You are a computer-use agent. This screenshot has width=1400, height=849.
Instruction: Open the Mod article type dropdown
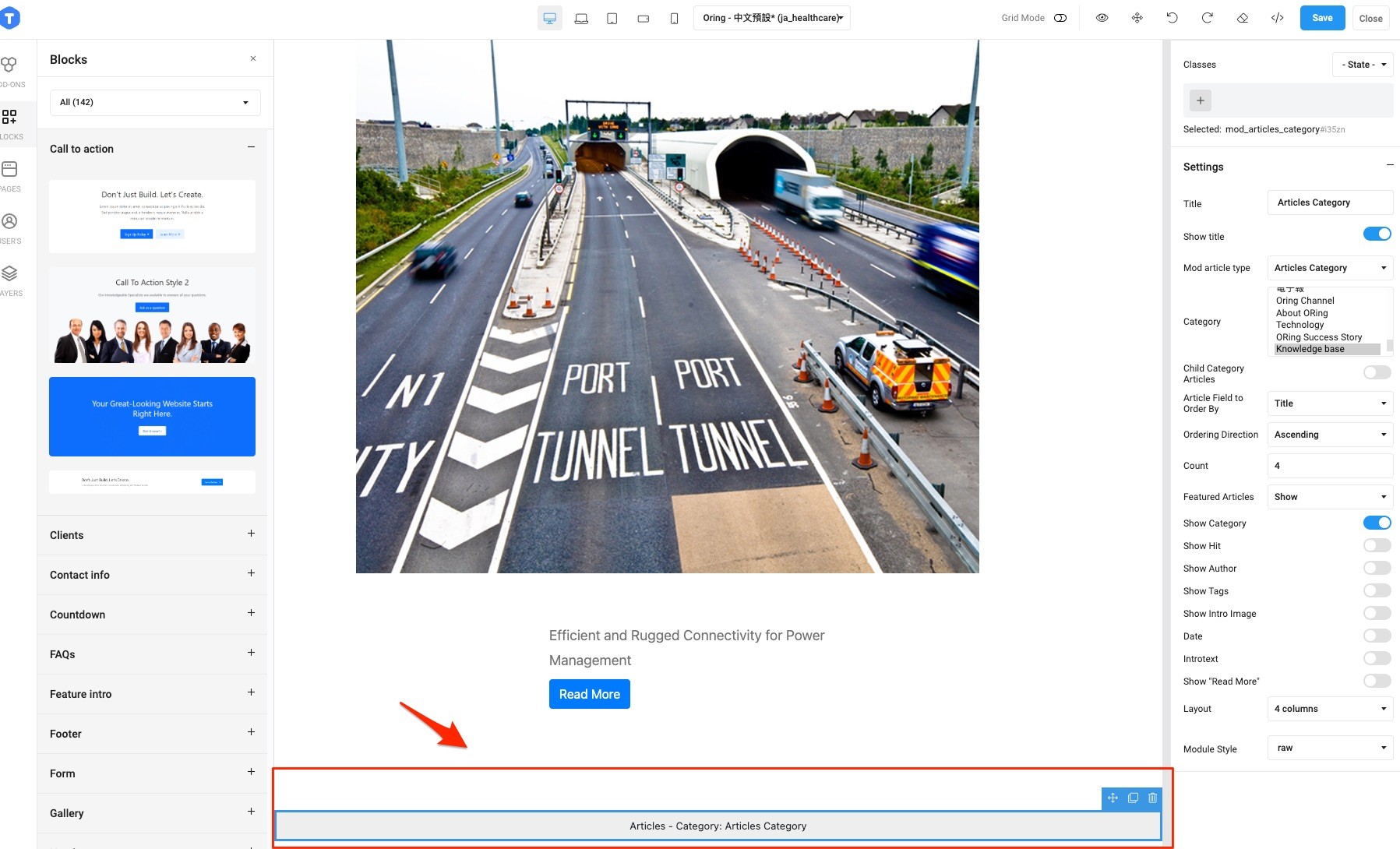pos(1330,268)
